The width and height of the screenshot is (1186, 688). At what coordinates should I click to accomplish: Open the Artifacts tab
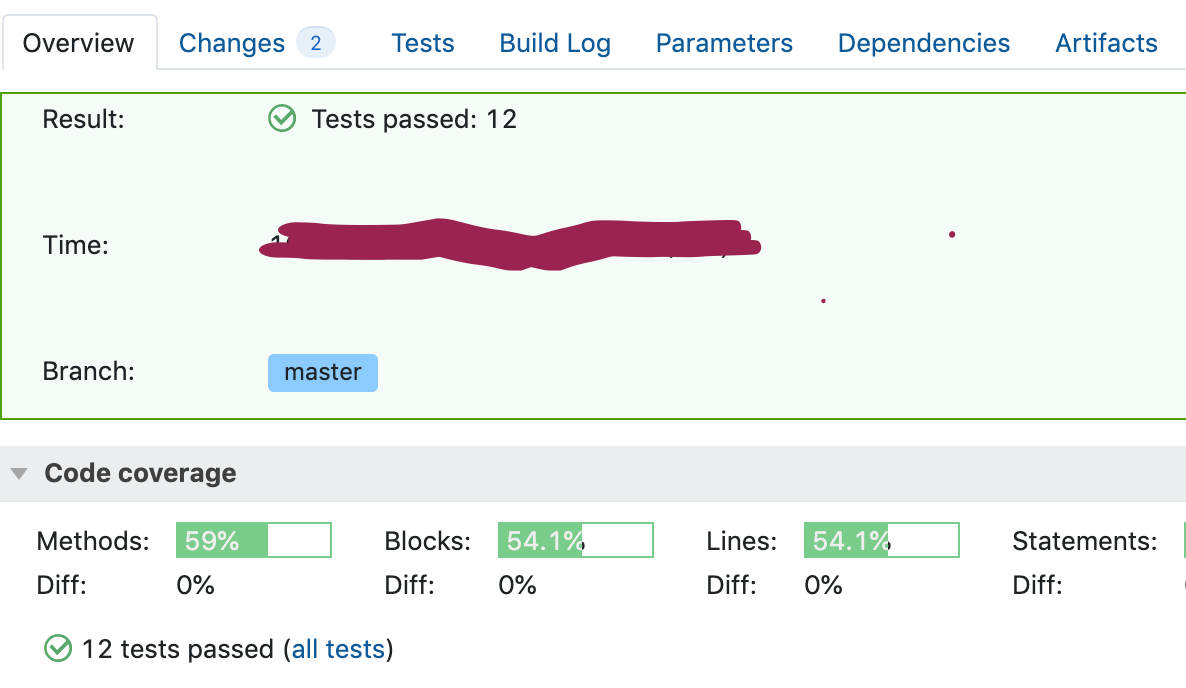point(1105,42)
